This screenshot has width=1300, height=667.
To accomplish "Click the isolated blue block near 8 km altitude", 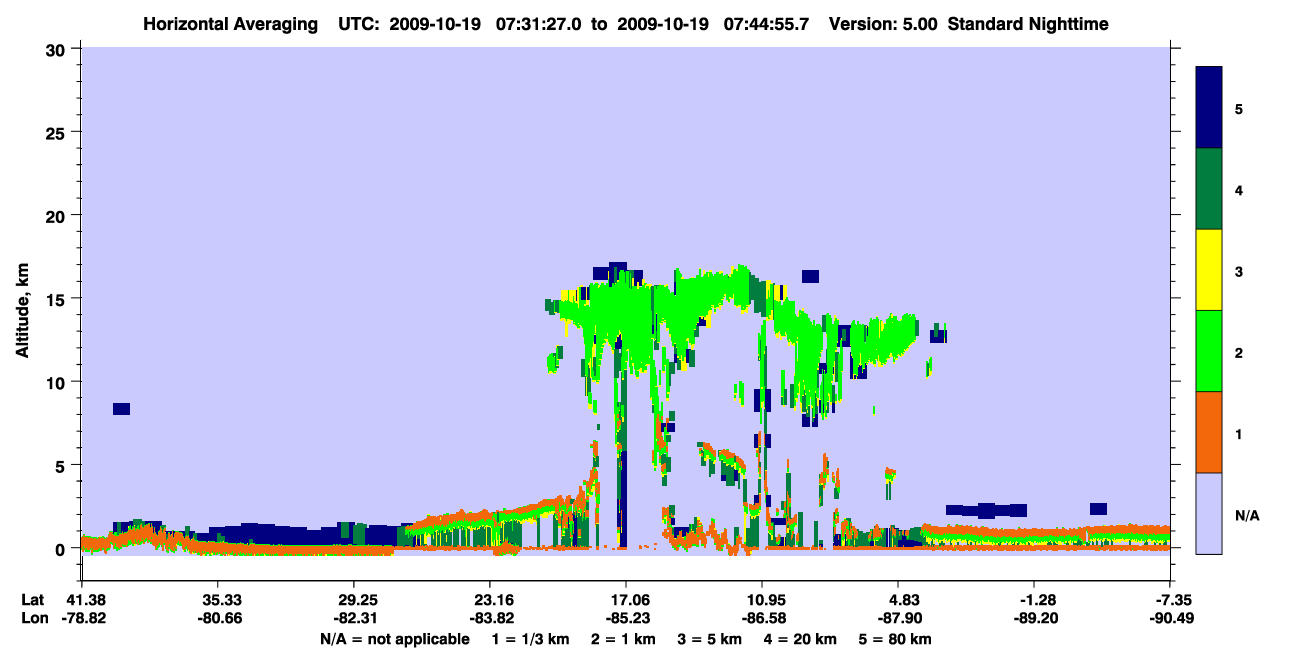I will 121,409.
